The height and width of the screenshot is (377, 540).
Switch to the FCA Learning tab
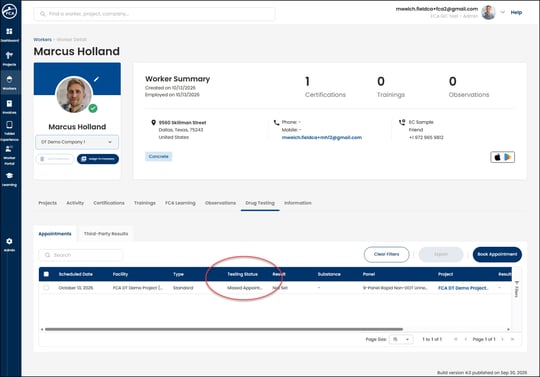(180, 203)
